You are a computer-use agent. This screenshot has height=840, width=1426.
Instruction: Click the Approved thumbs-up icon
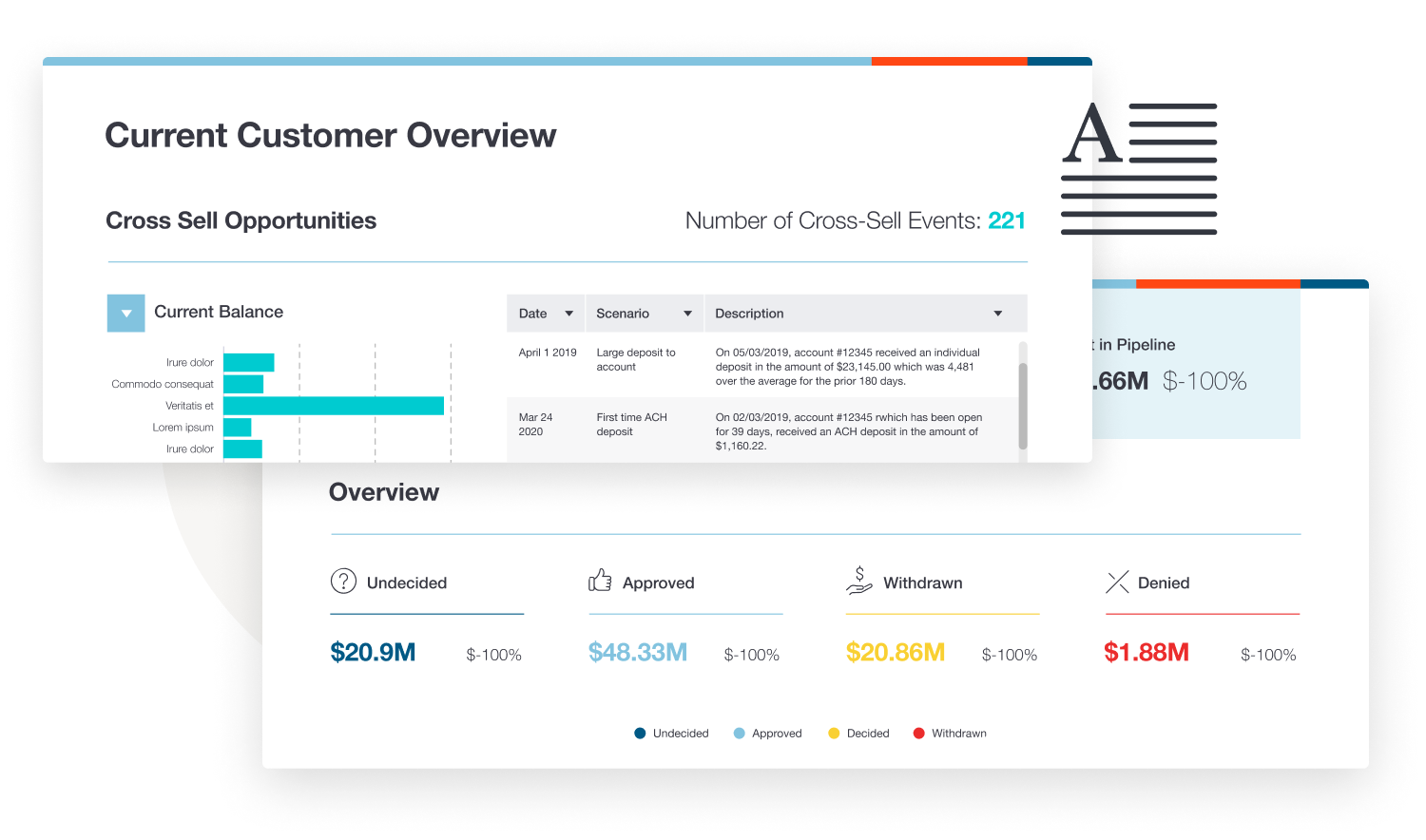(x=600, y=581)
